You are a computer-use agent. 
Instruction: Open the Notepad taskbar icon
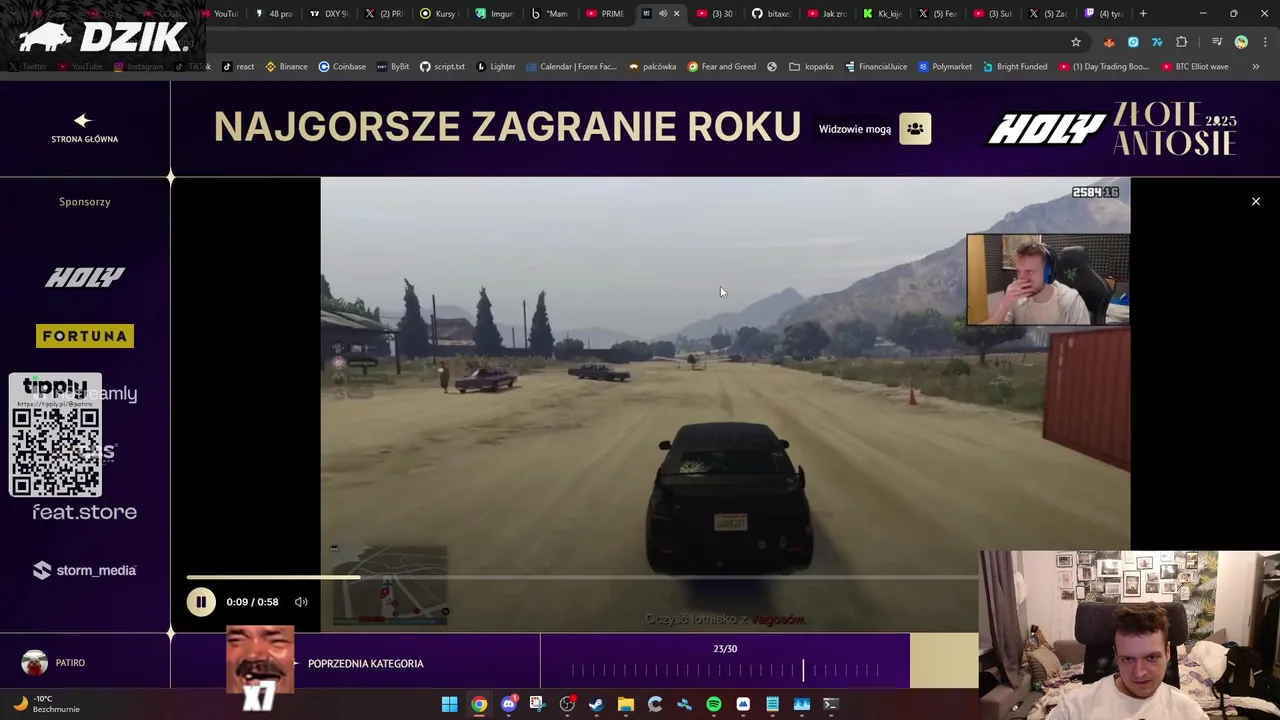click(772, 704)
